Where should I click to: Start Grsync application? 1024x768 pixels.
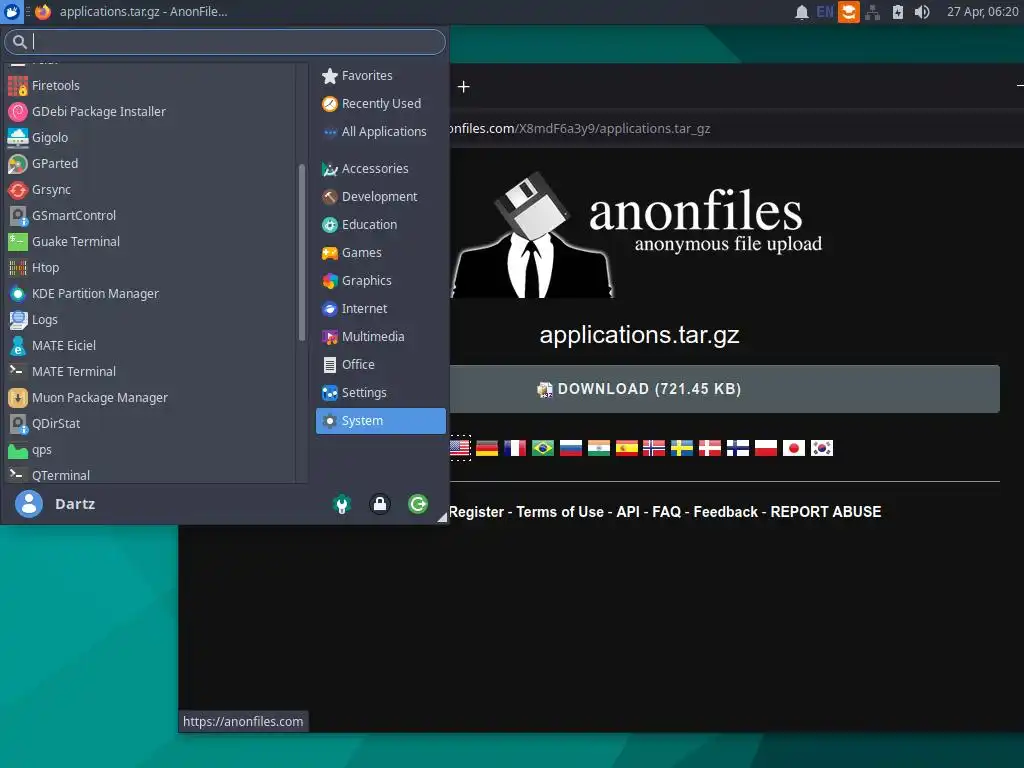coord(150,190)
